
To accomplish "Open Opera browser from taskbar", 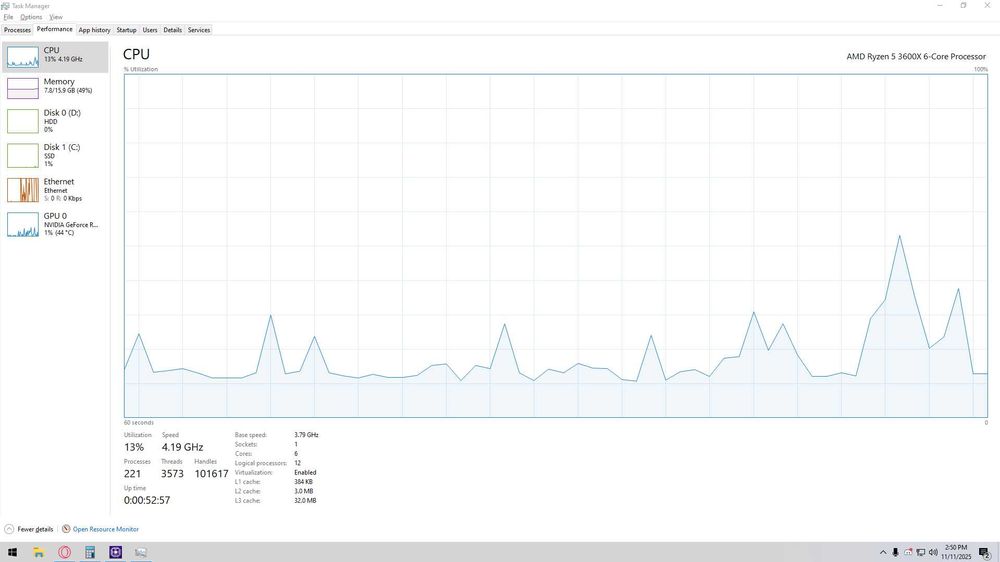I will (x=64, y=552).
